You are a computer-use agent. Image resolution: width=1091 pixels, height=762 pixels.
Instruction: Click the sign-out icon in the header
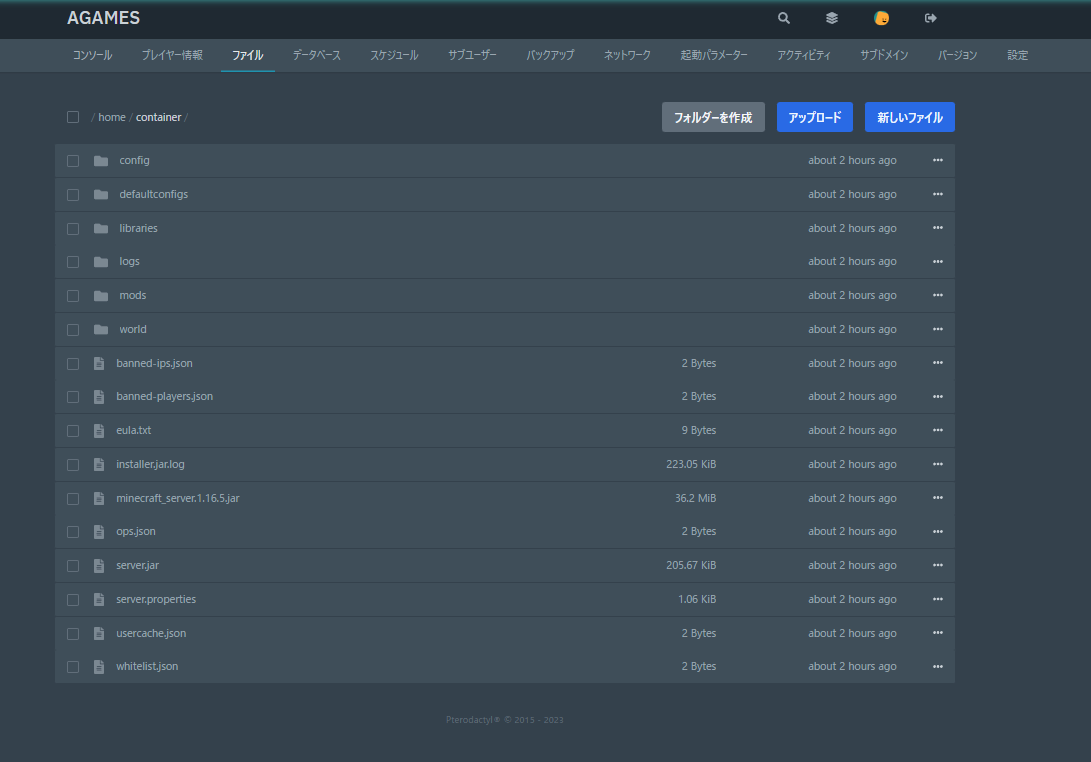[930, 18]
